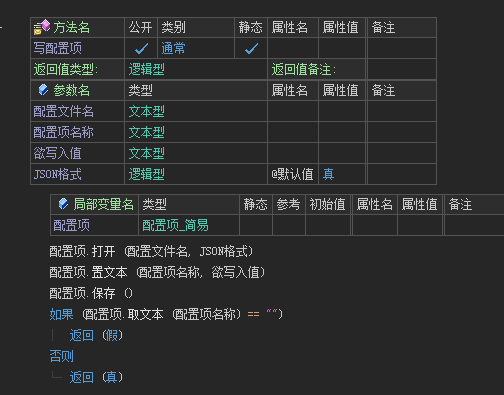Click the 否则 keyword
The width and height of the screenshot is (504, 395).
pos(61,356)
